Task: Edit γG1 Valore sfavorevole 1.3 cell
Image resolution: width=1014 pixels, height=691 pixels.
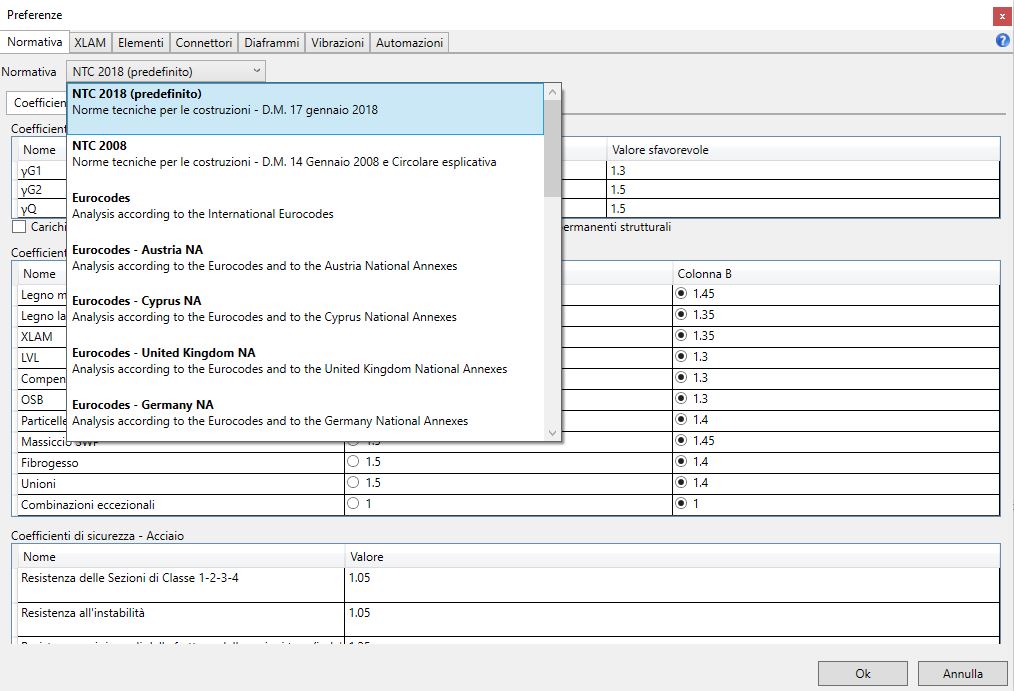Action: [x=803, y=171]
